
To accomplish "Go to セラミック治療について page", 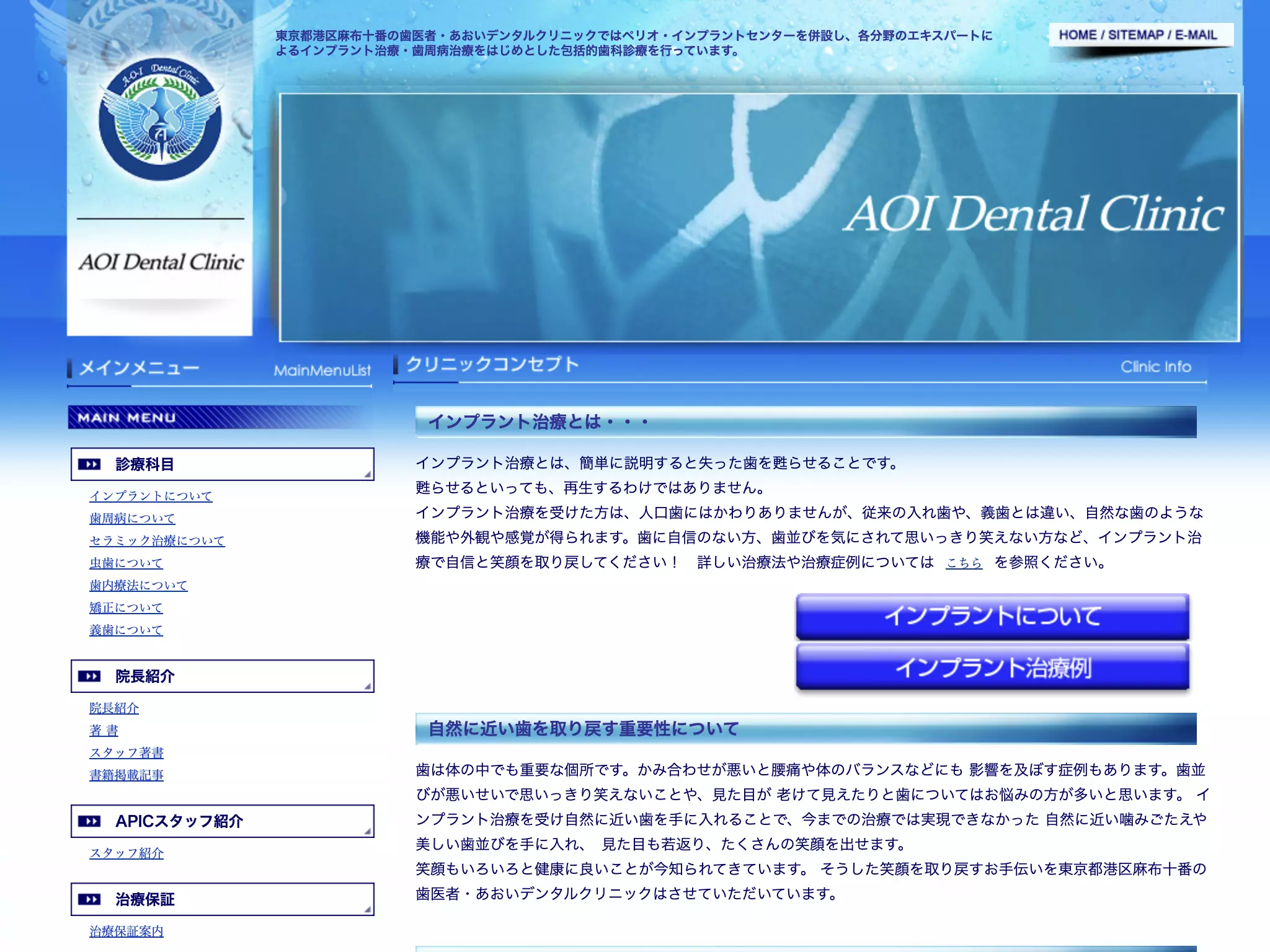I will coord(157,540).
